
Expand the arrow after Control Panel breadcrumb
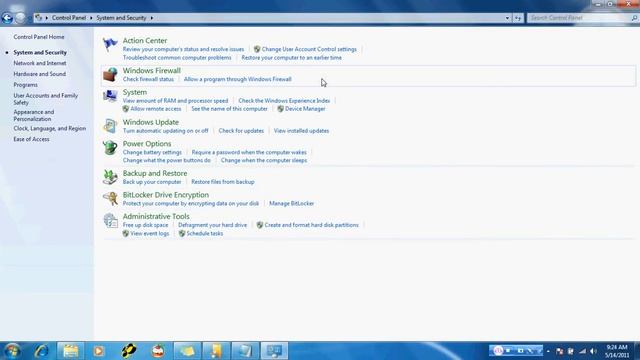(91, 18)
